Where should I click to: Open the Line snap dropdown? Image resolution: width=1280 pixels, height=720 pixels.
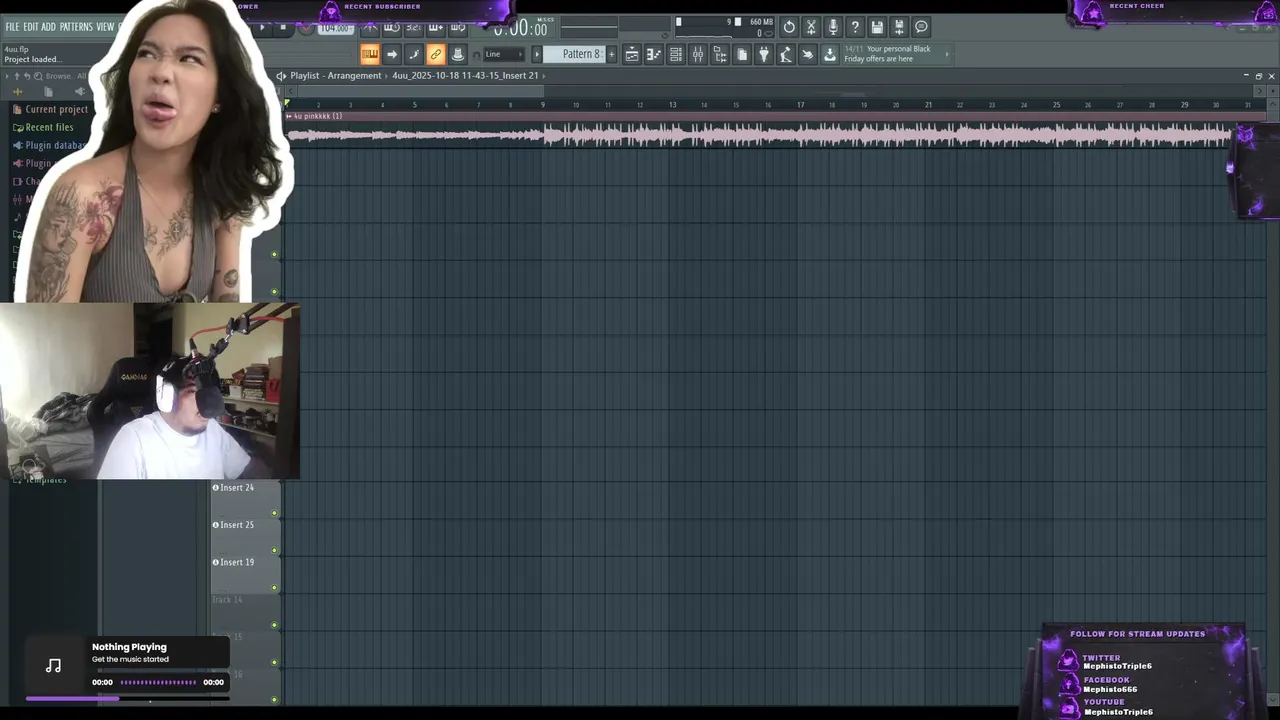point(504,54)
